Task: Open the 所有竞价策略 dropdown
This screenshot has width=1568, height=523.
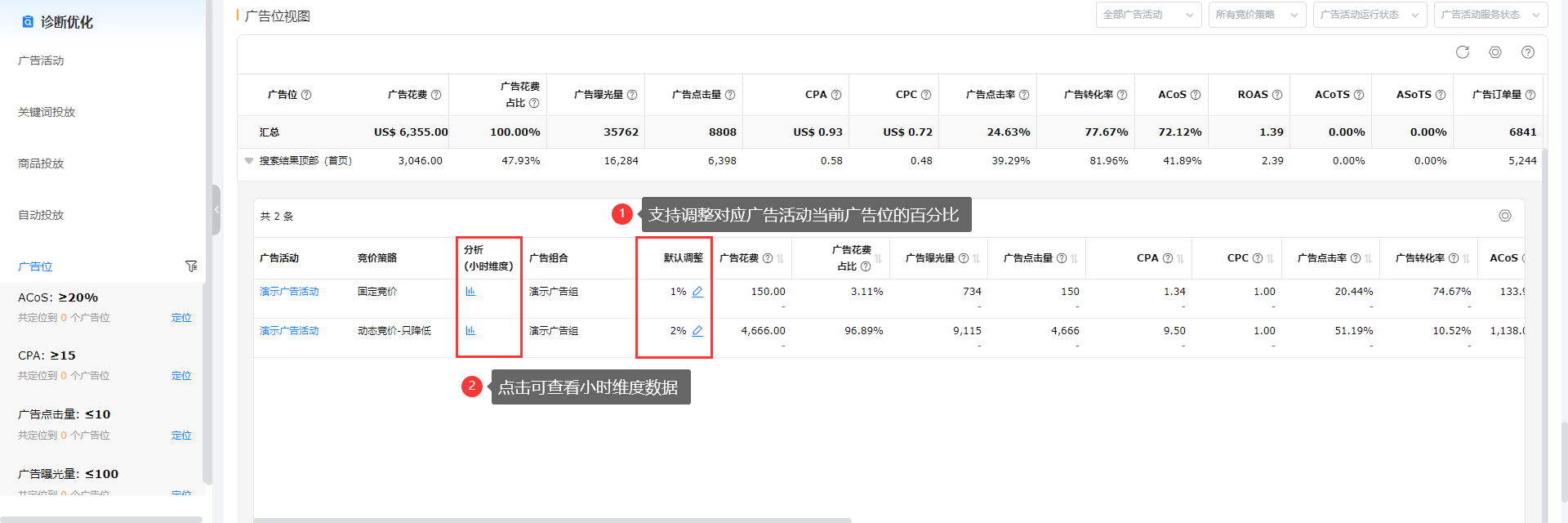Action: [1258, 15]
